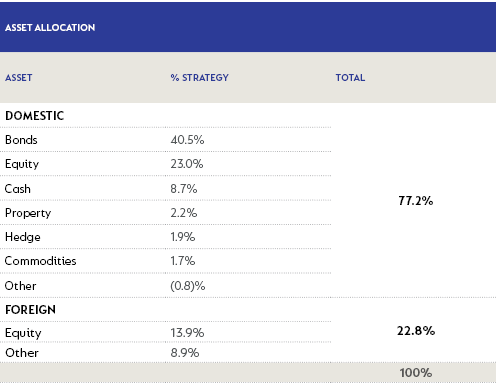Select the Property row label

point(28,213)
